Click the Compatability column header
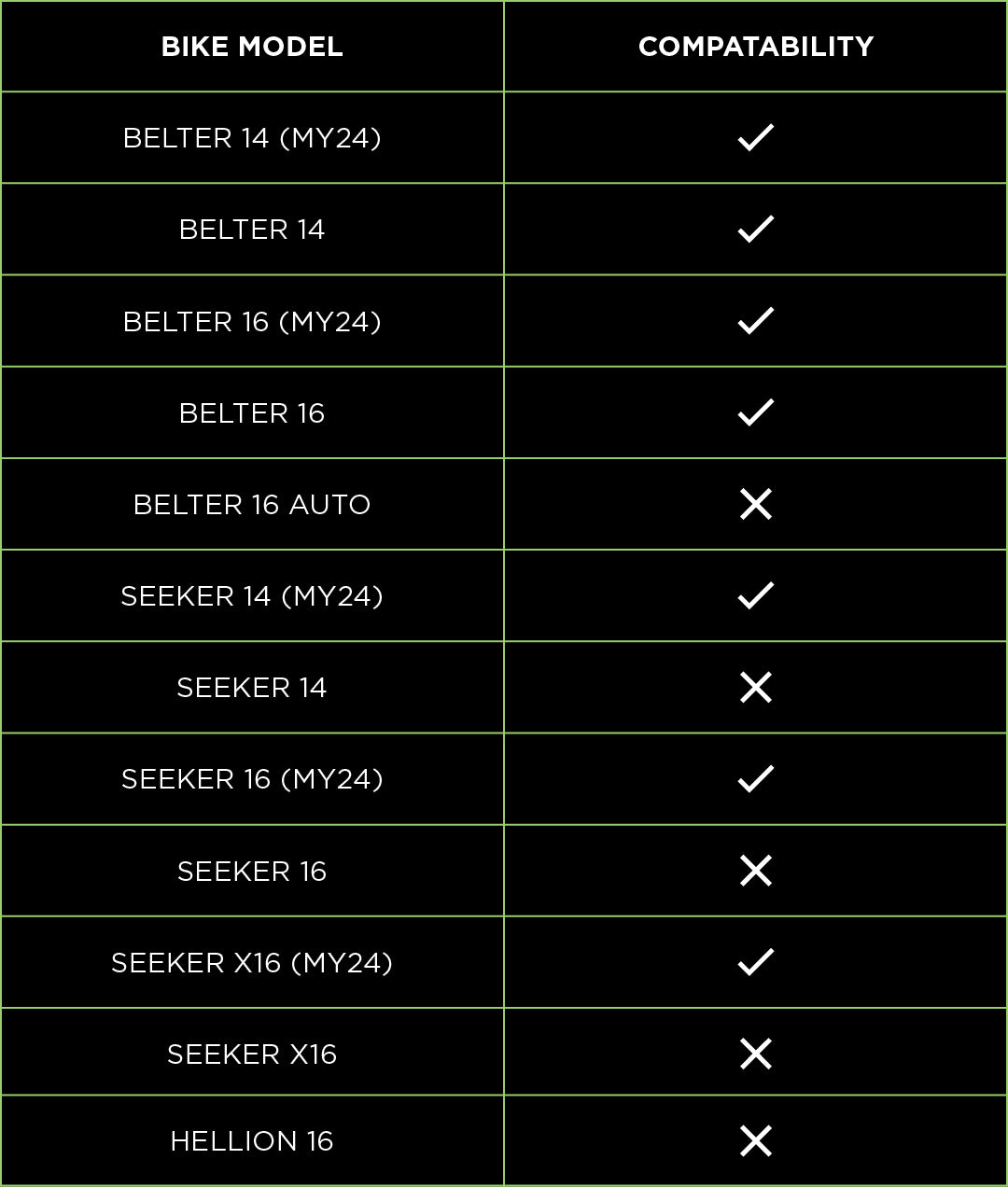Screen dimensions: 1008x1187 (x=755, y=47)
